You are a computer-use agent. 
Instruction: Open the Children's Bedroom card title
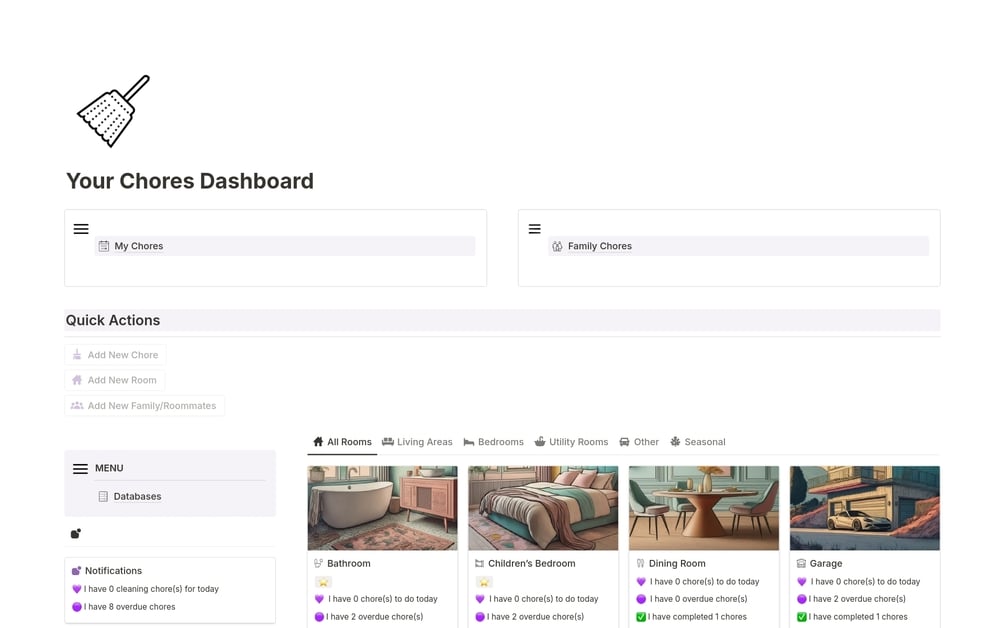tap(531, 563)
